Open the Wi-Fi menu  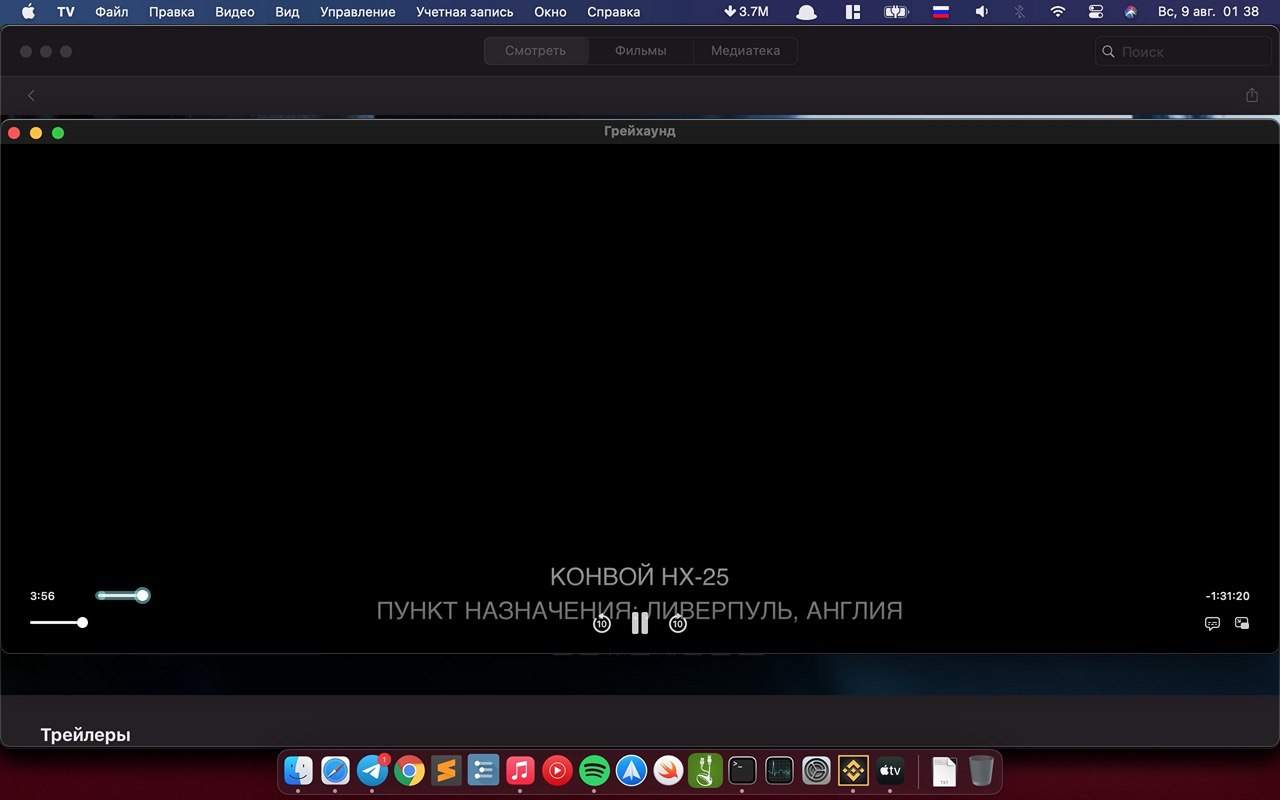tap(1058, 12)
